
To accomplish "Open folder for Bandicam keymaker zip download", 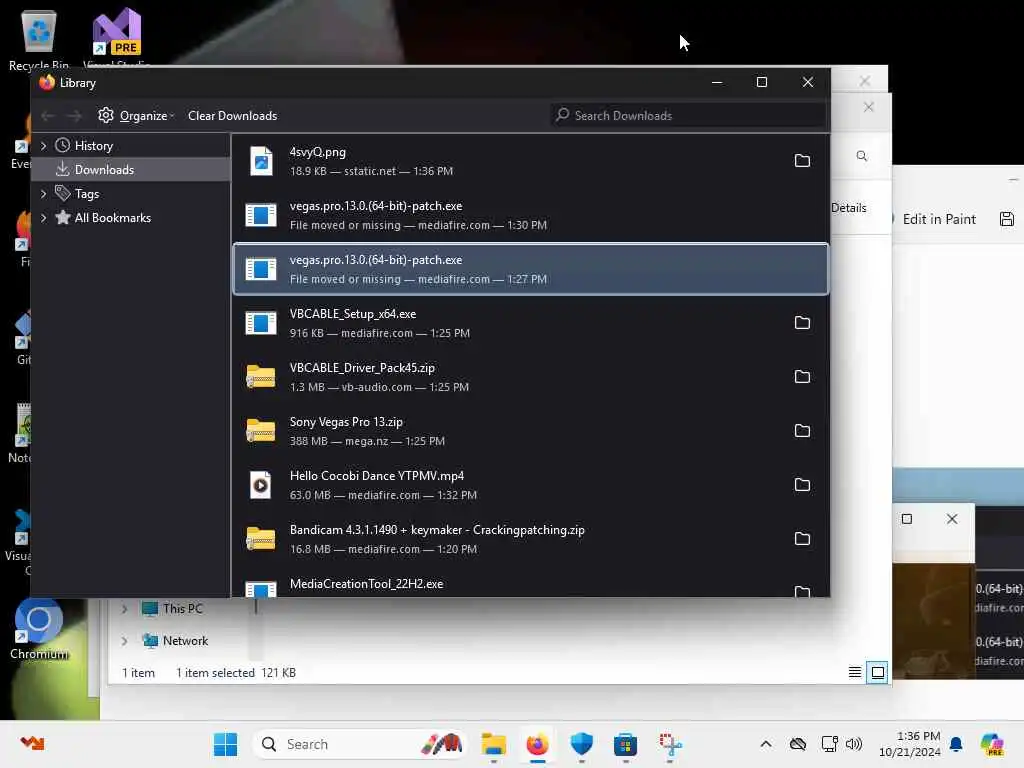I will pos(802,539).
